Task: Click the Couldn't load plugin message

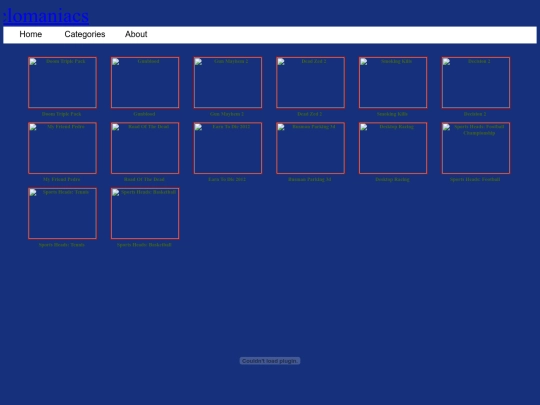Action: [x=270, y=361]
